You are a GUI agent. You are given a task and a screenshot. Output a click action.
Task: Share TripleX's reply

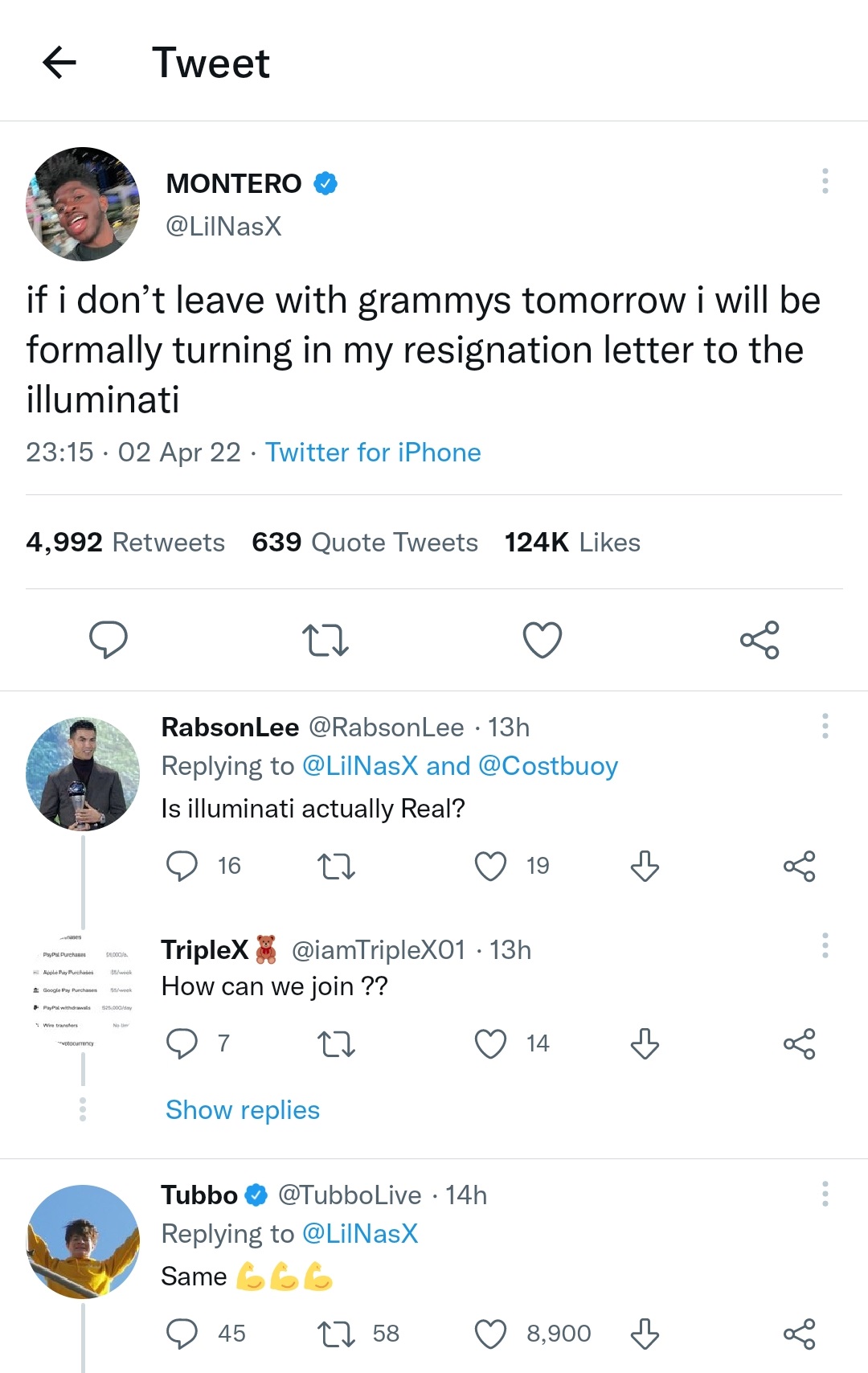(799, 1043)
